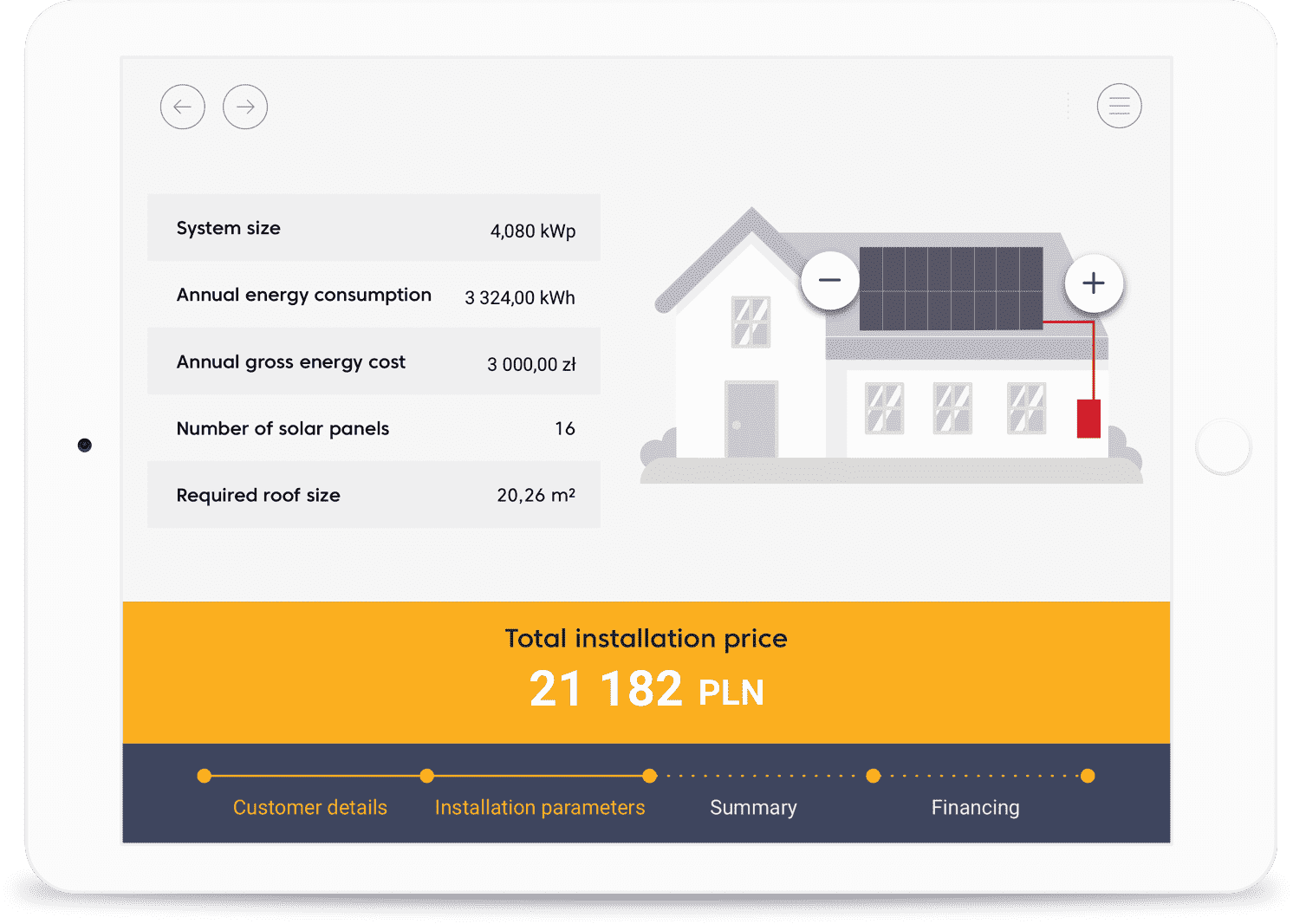Select the System size row

point(374,228)
